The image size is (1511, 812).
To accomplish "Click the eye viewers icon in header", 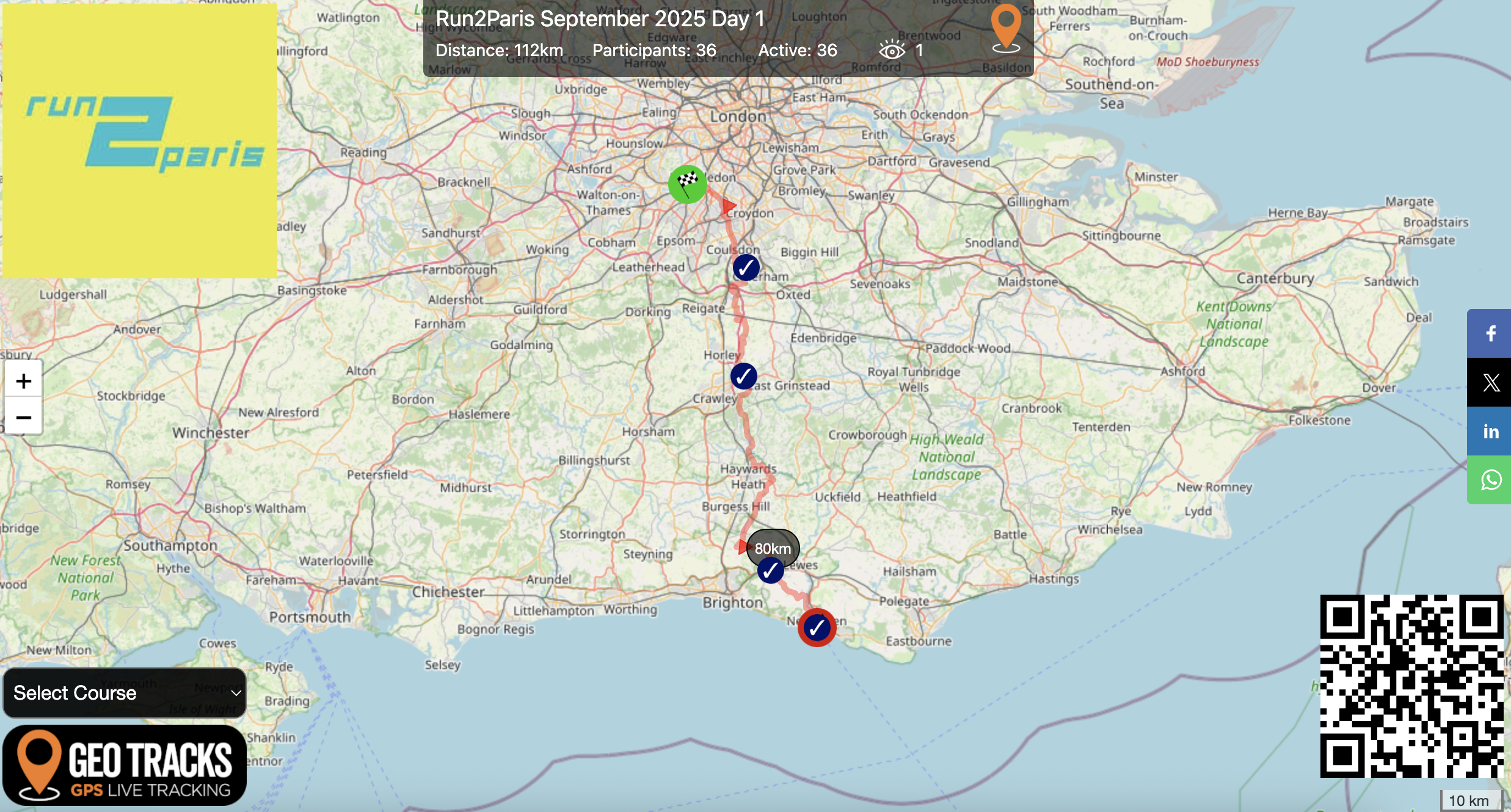I will [x=892, y=50].
